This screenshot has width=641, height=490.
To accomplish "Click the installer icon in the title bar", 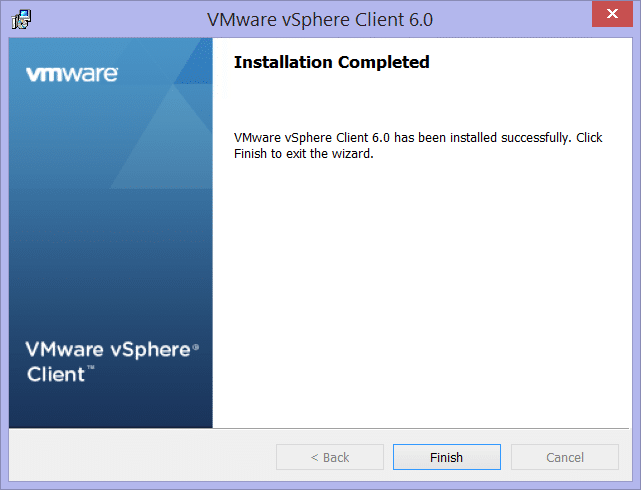I will click(x=21, y=19).
